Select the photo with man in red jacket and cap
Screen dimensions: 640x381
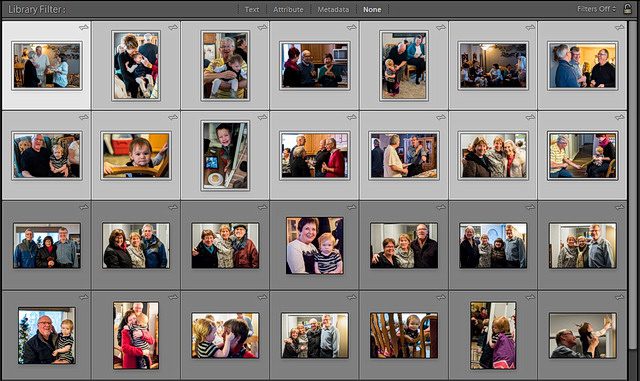click(225, 245)
